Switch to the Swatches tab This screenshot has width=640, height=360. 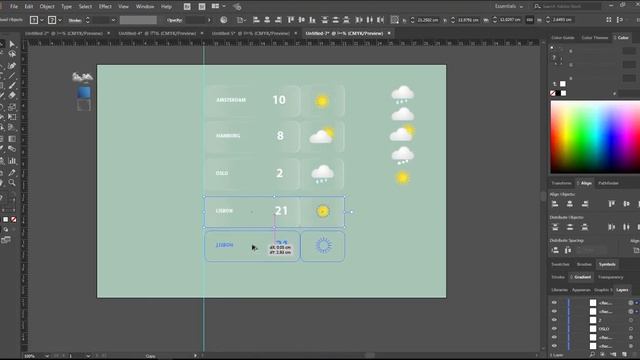click(560, 264)
